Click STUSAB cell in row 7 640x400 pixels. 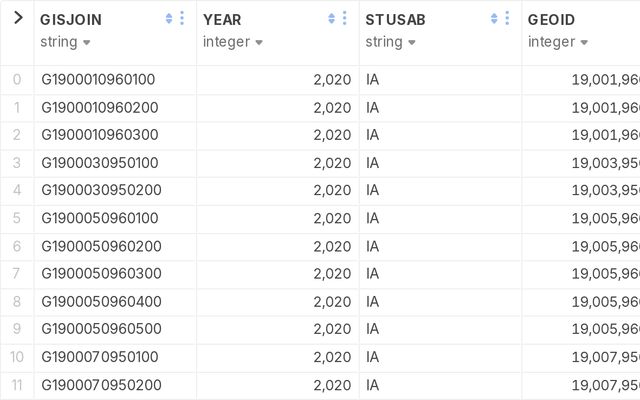pos(373,274)
